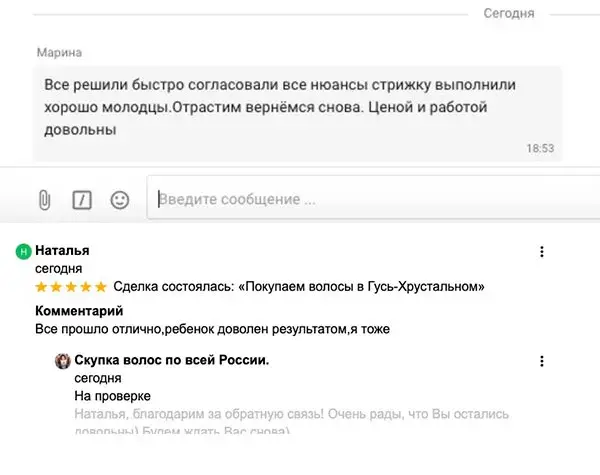This screenshot has height=475, width=600.
Task: Focus the 'Введите сообщение' message field
Action: pyautogui.click(x=373, y=198)
